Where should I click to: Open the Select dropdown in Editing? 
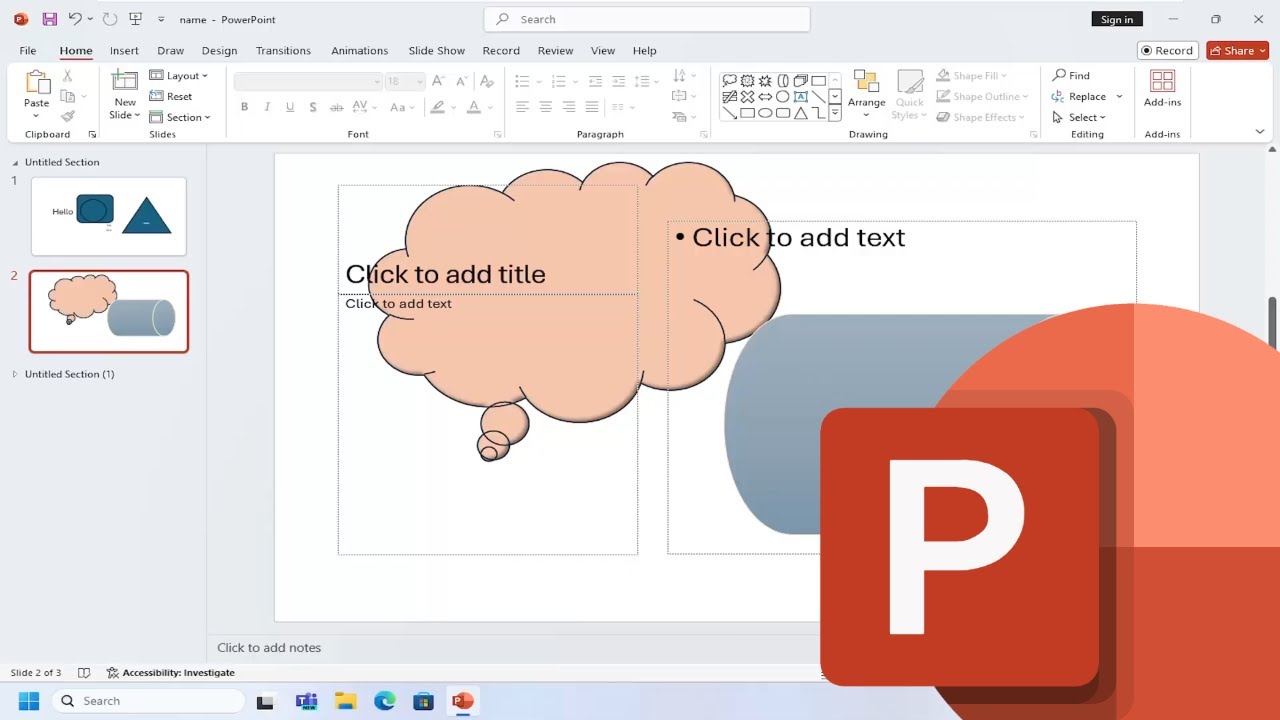click(x=1079, y=117)
